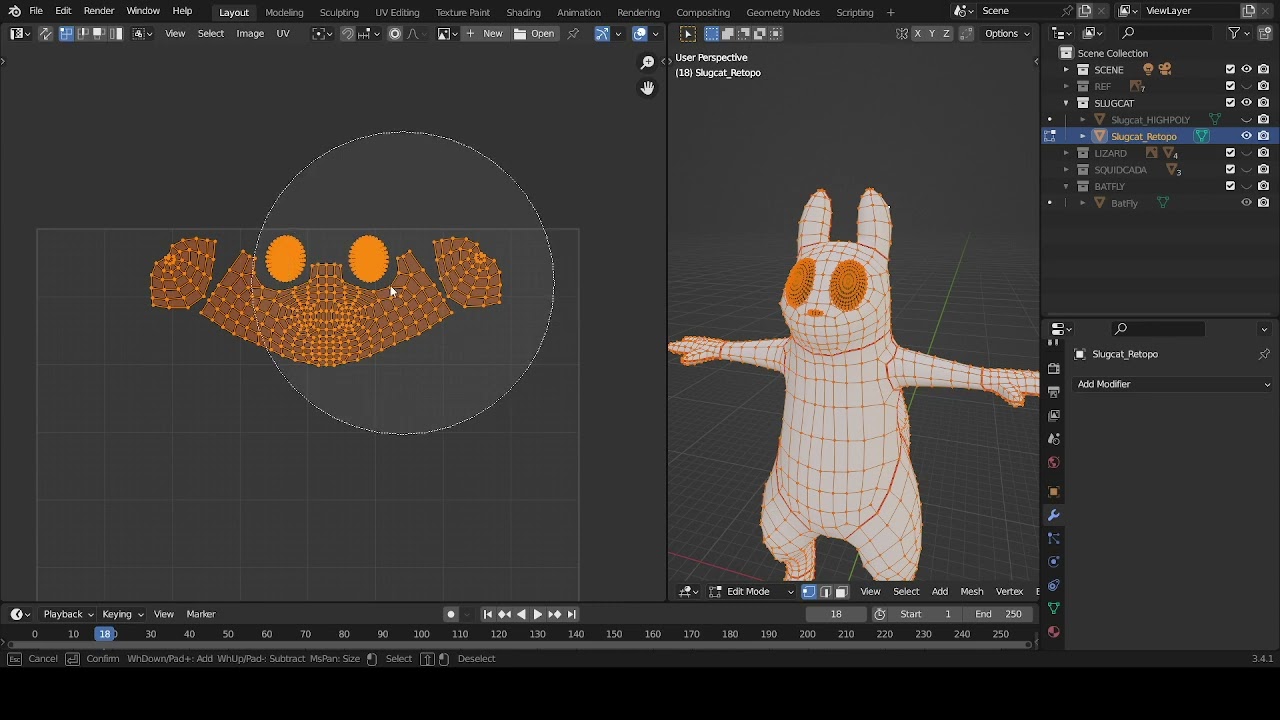Viewport: 1280px width, 720px height.
Task: Click the select box tool in 3D viewport
Action: tap(688, 34)
